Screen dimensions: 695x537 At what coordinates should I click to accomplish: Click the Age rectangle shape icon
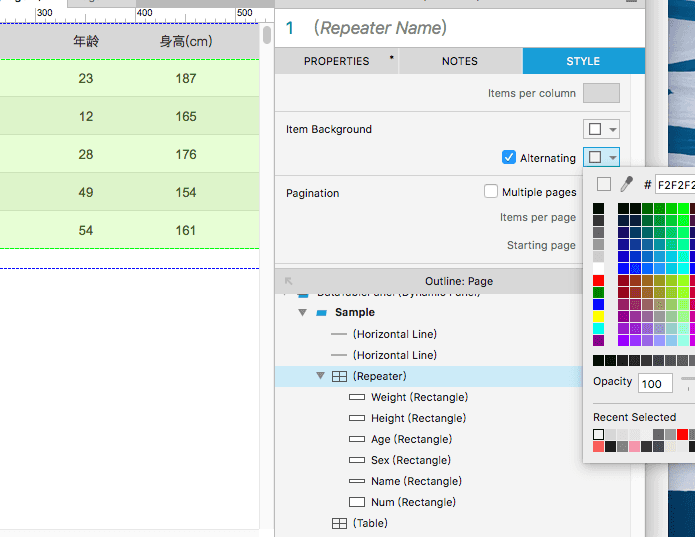coord(357,439)
